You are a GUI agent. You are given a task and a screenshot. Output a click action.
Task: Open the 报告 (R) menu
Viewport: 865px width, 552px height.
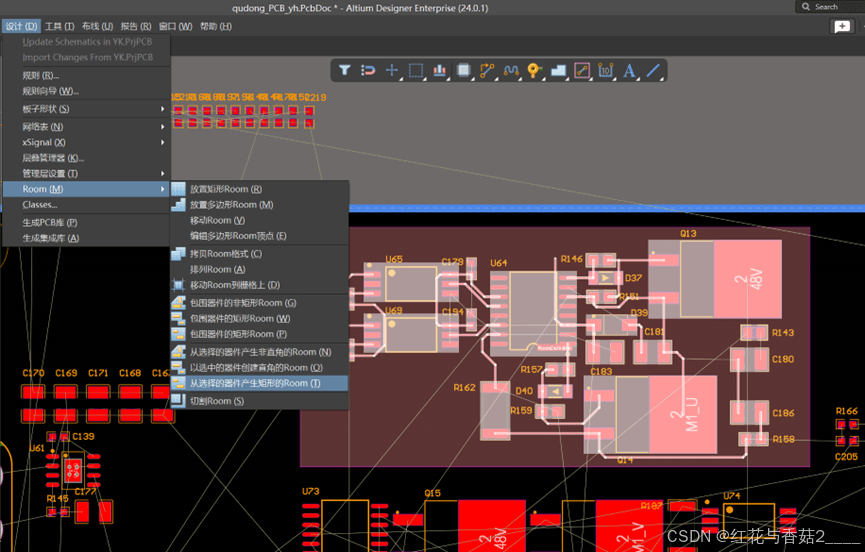point(136,26)
